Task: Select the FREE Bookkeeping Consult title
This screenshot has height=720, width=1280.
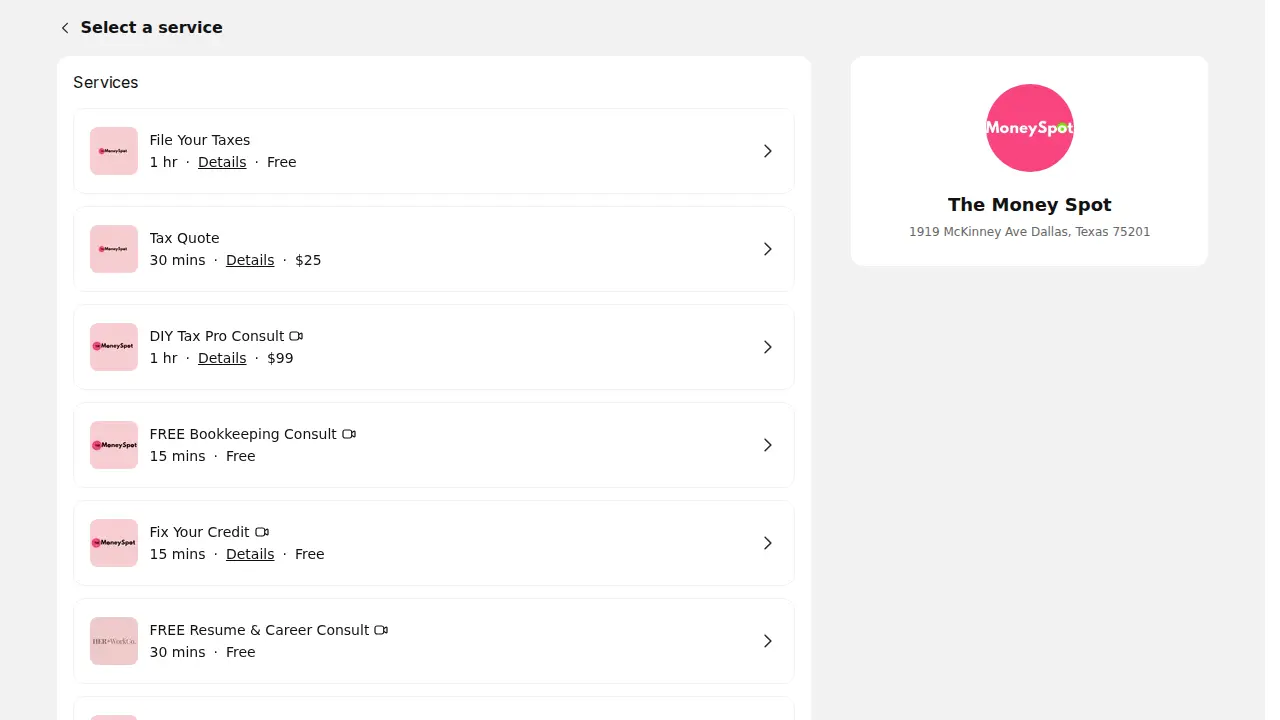Action: pos(243,434)
